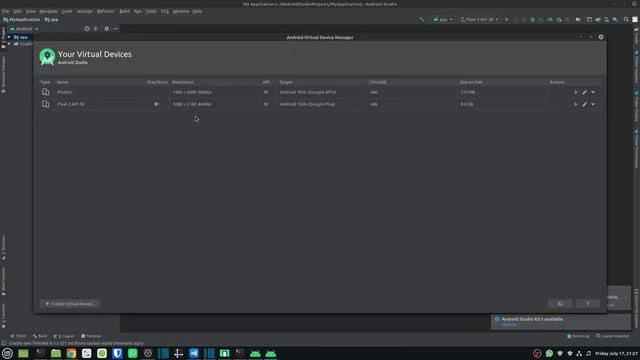The width and height of the screenshot is (640, 360).
Task: Open the Resource Manager side tab
Action: 3,74
